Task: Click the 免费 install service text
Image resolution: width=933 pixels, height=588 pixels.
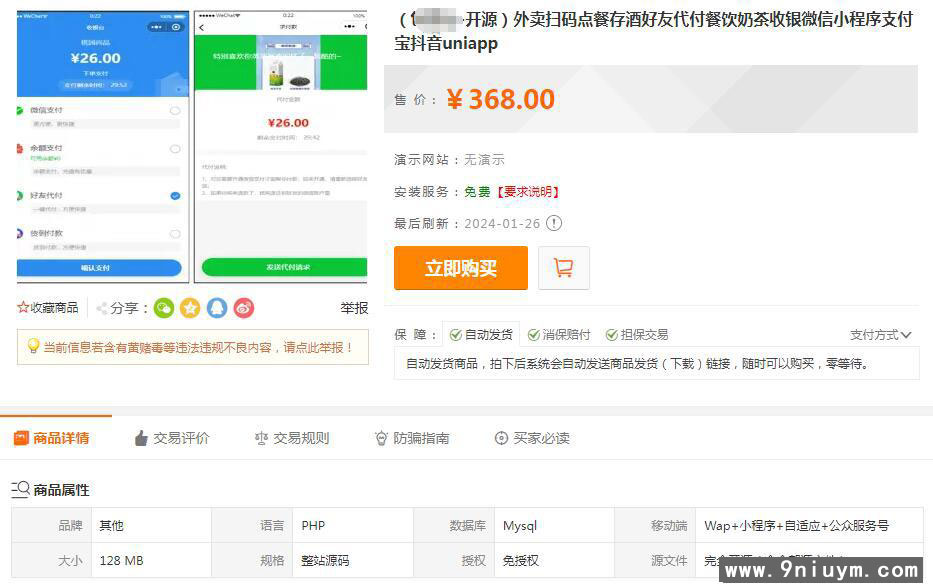Action: tap(477, 192)
